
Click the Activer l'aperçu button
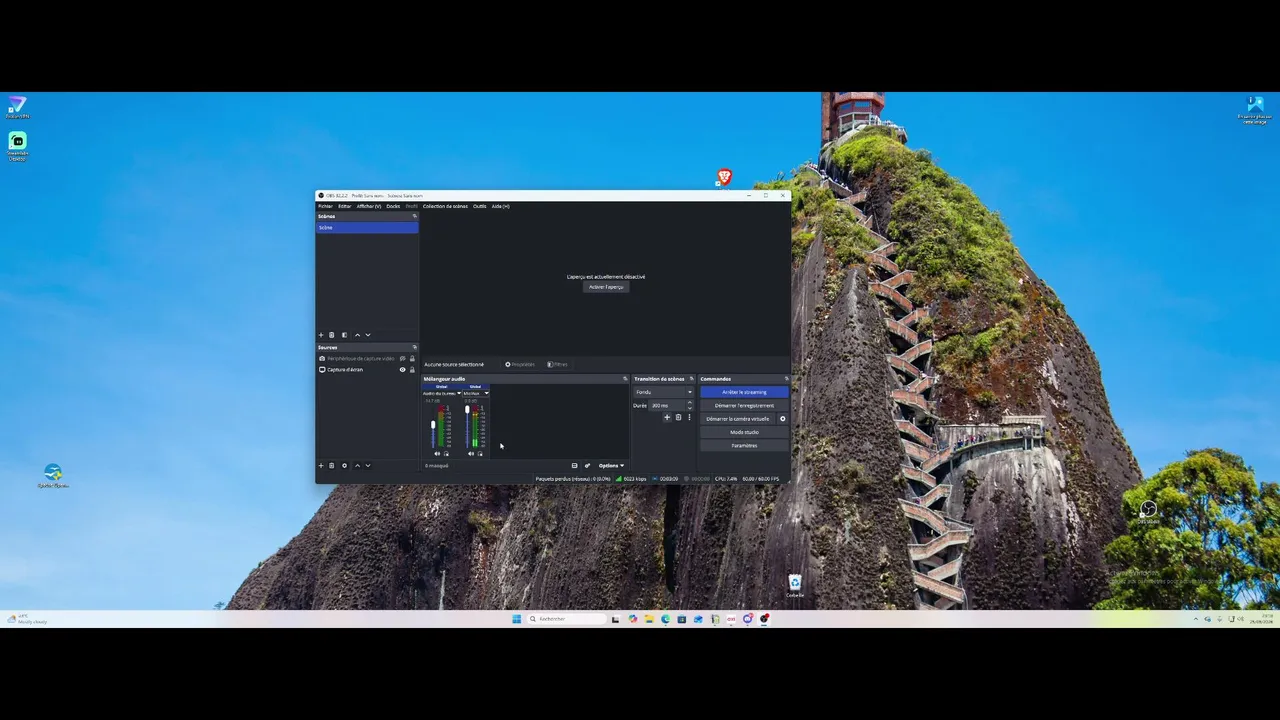click(x=606, y=287)
